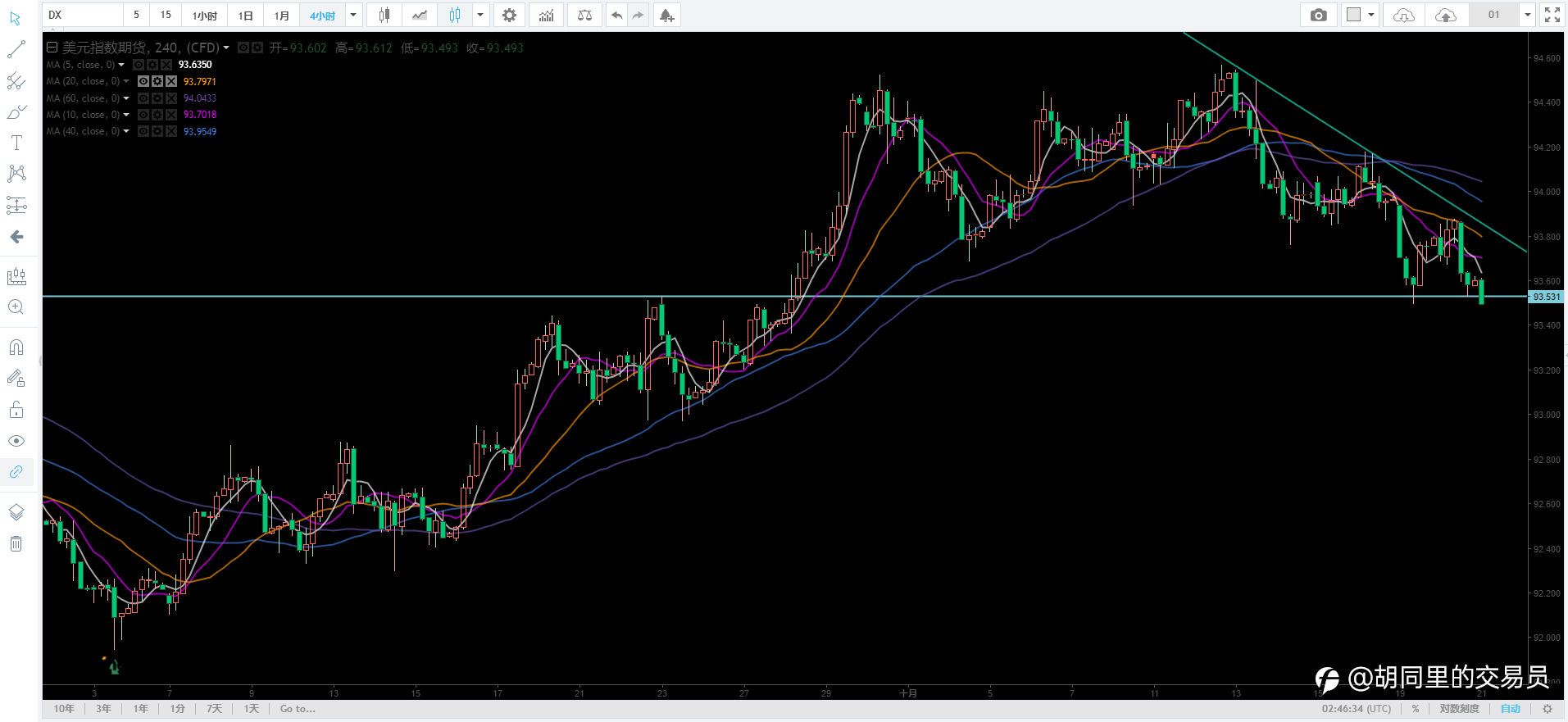Image resolution: width=1568 pixels, height=722 pixels.
Task: Remove all drawings with trash icon
Action: [16, 543]
